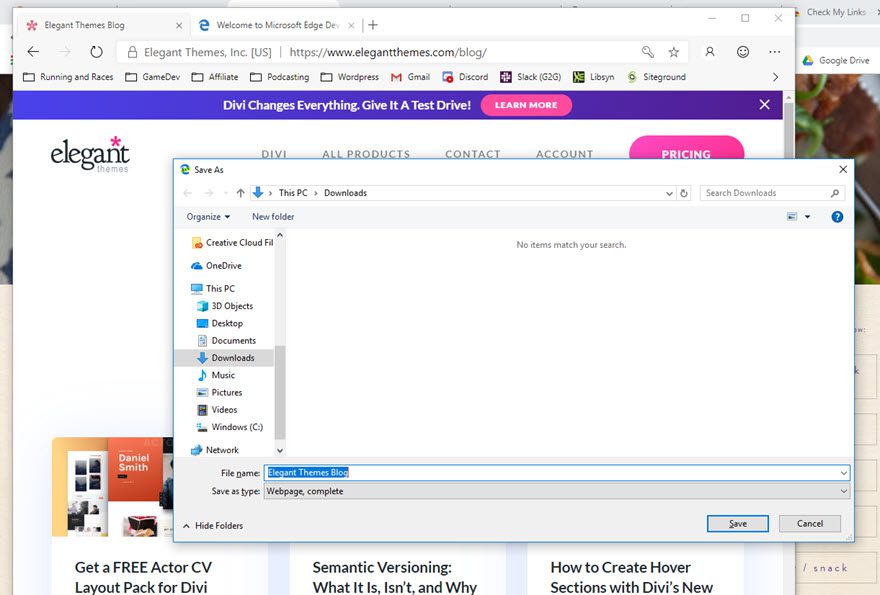Viewport: 880px width, 595px height.
Task: Click the Edge feedback smiley icon
Action: 742,51
